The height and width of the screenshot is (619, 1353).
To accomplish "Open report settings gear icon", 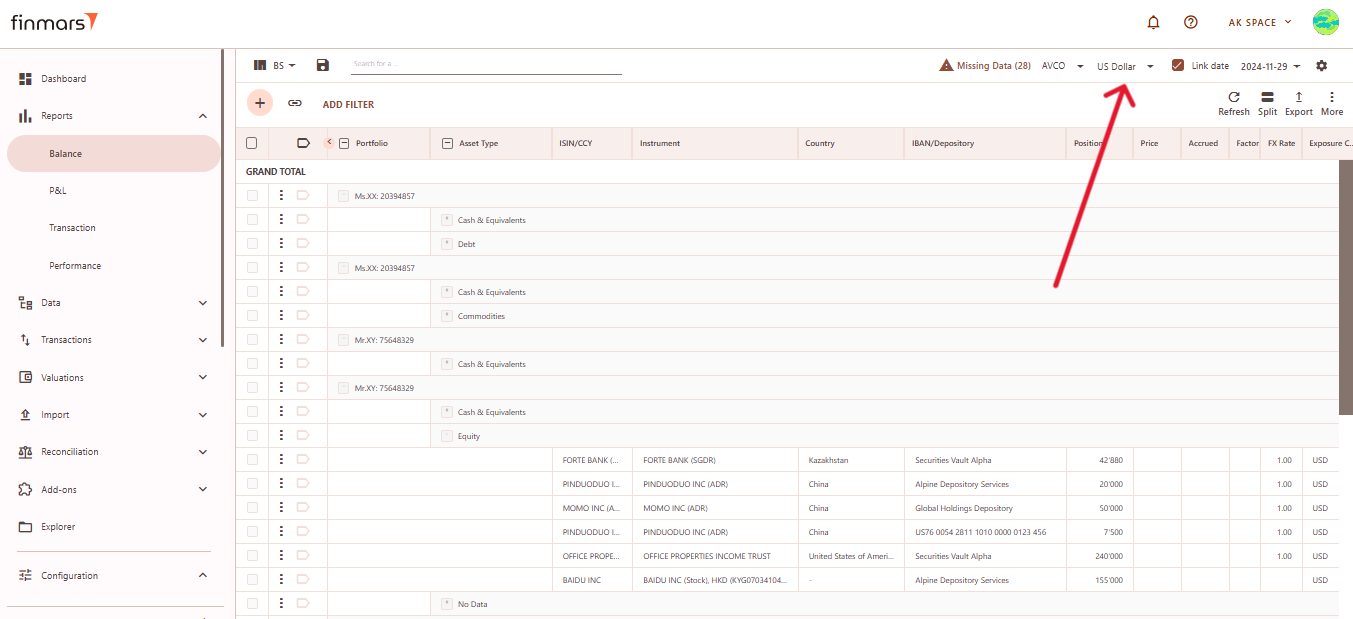I will pos(1321,66).
